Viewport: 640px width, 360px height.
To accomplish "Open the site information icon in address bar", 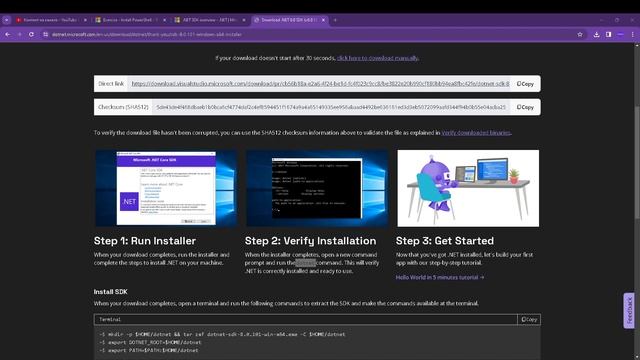I will click(45, 35).
